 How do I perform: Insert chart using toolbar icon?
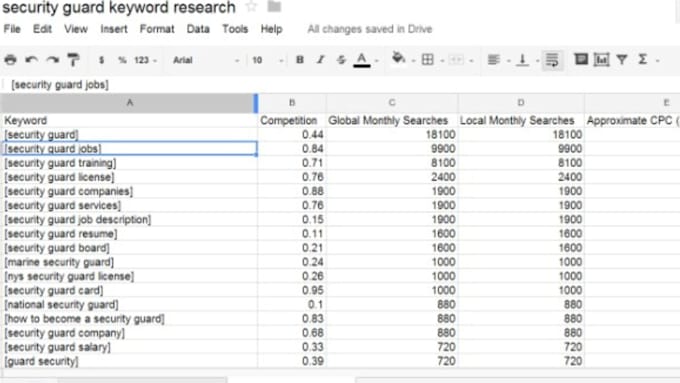[x=602, y=60]
